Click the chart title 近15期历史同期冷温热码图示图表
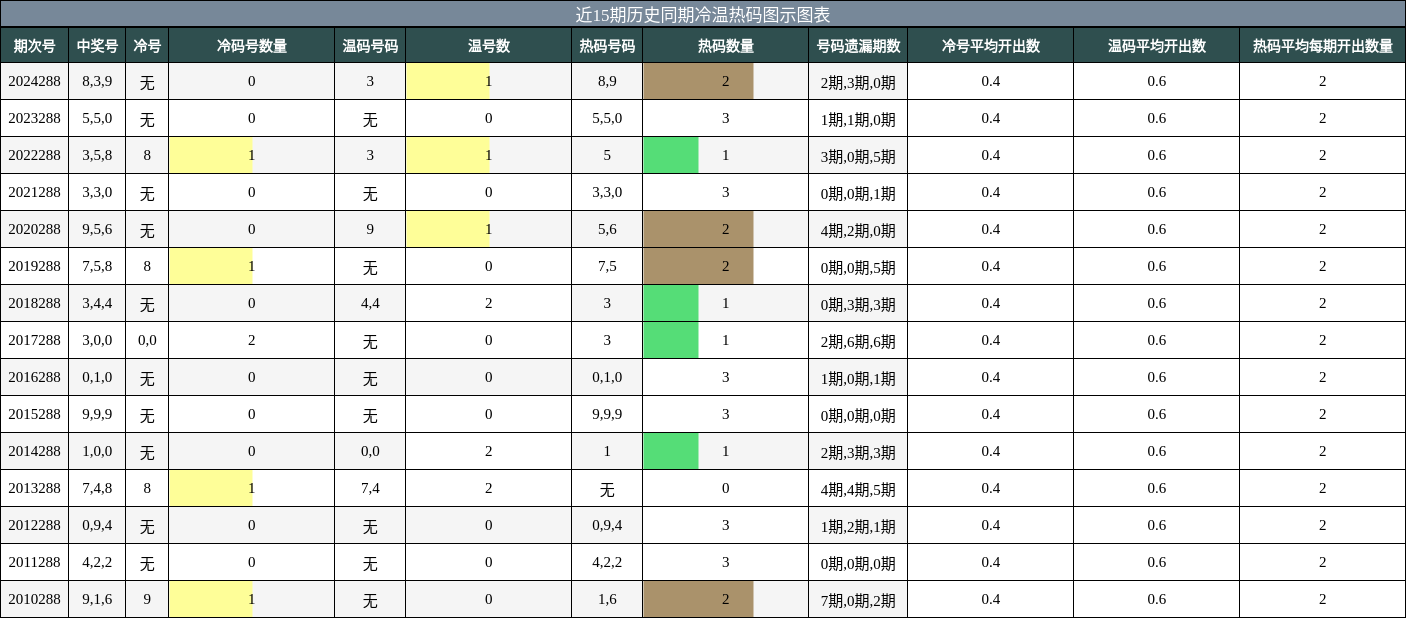Viewport: 1406px width, 618px height. tap(703, 13)
